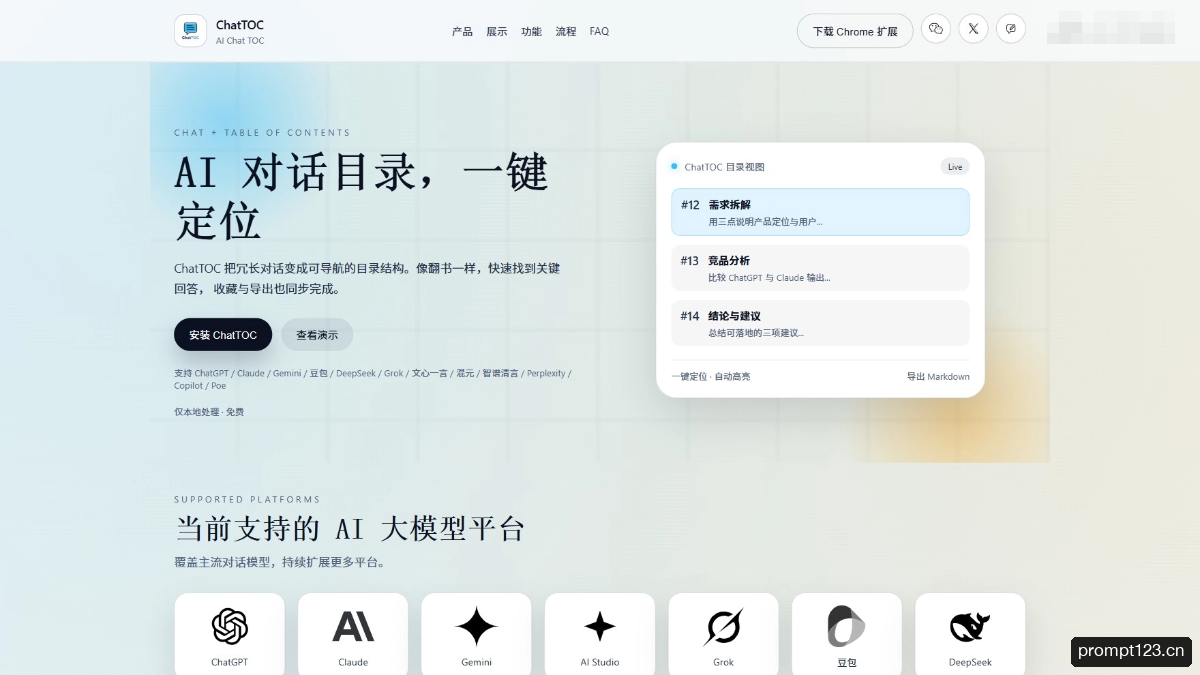Select the #13 竞品分析 entry

click(x=820, y=268)
